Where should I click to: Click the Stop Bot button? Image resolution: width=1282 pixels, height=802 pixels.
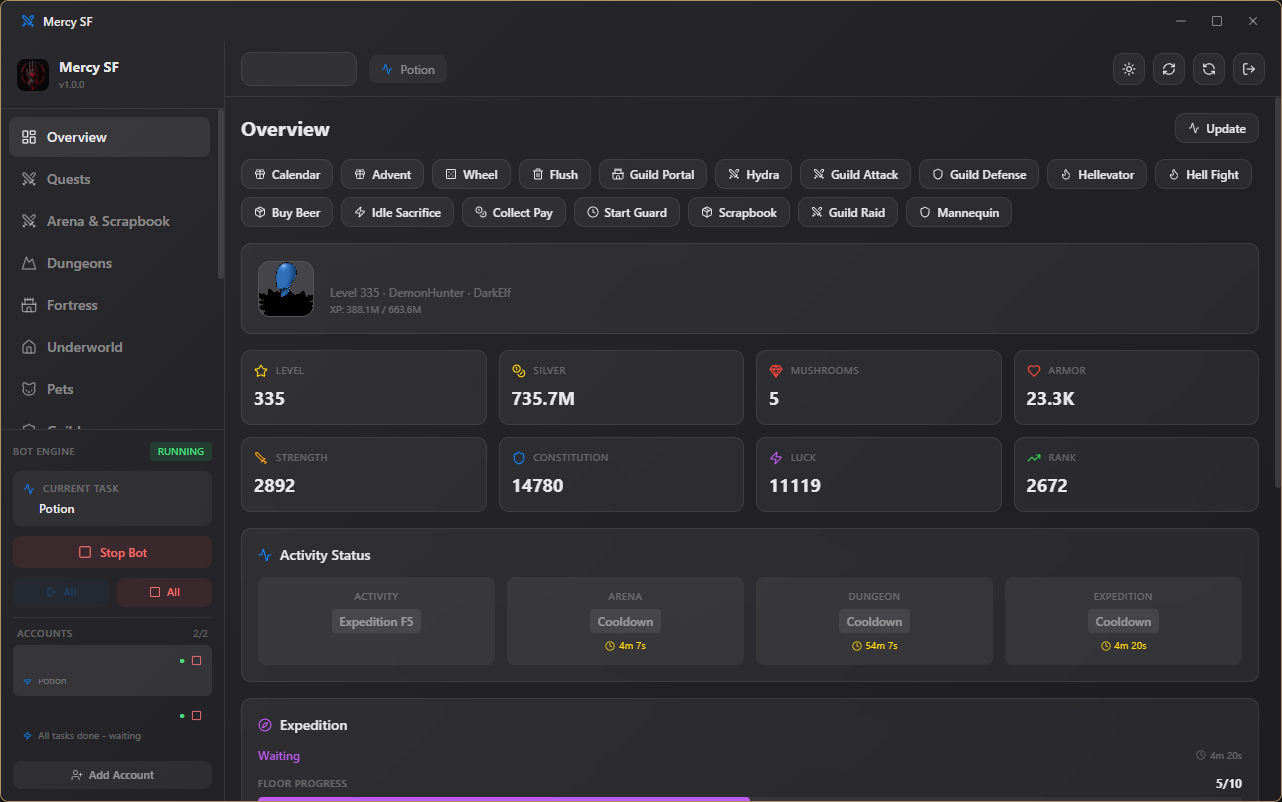tap(112, 552)
